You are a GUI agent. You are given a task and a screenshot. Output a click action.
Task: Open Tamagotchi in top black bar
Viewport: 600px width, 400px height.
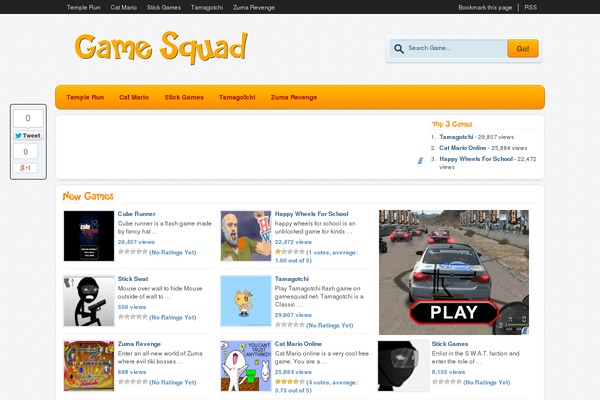[207, 7]
